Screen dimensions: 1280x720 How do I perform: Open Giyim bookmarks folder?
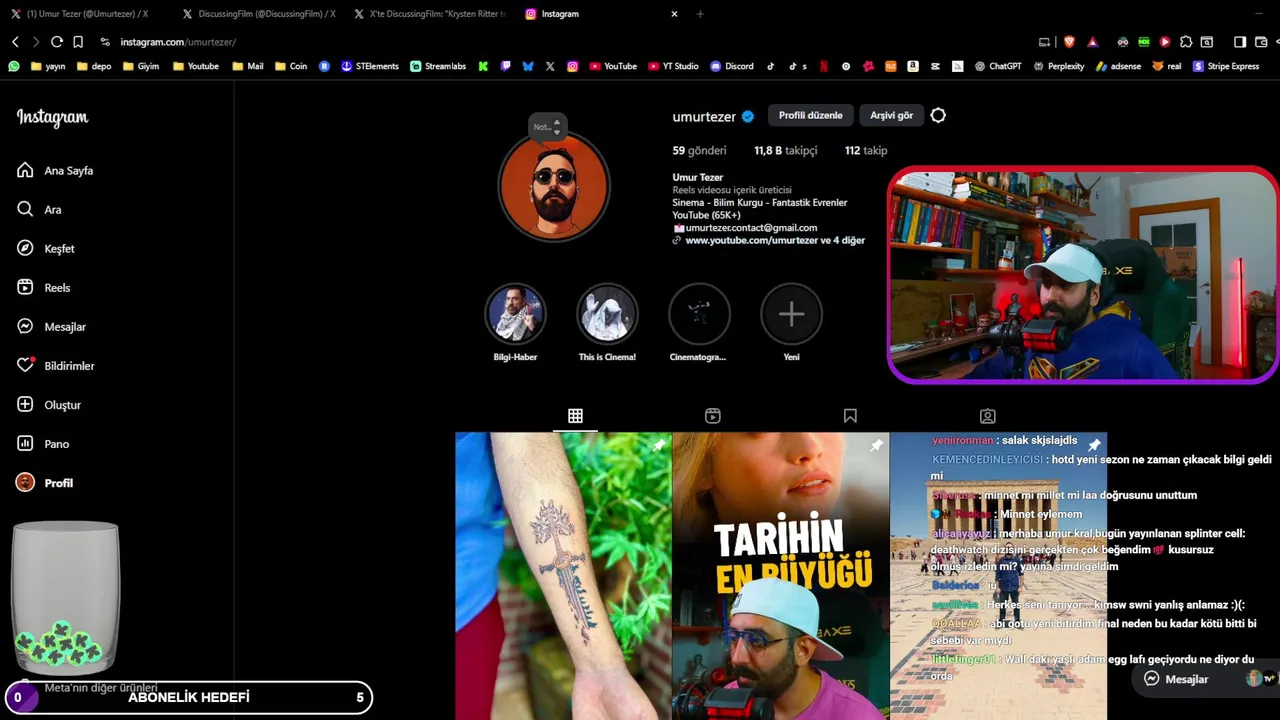tap(141, 66)
